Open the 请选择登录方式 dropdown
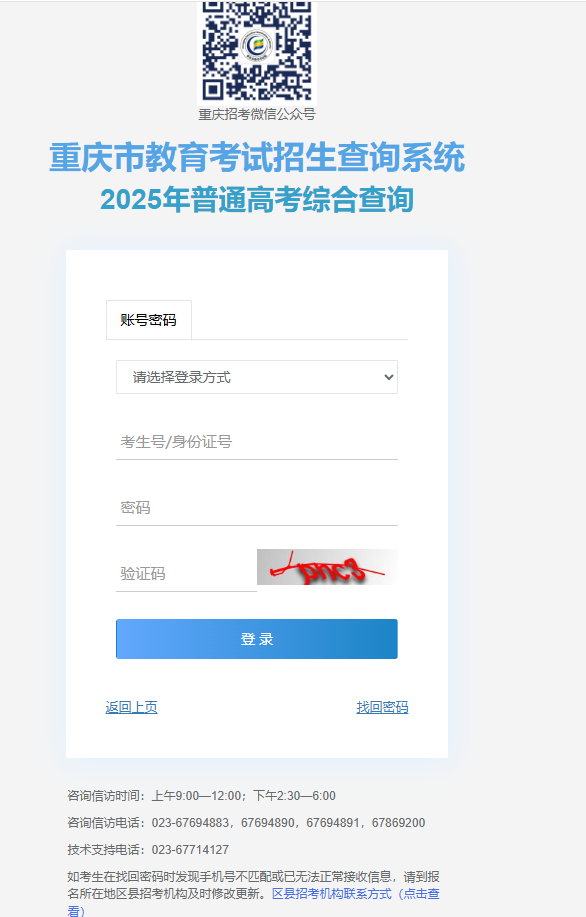 (257, 377)
